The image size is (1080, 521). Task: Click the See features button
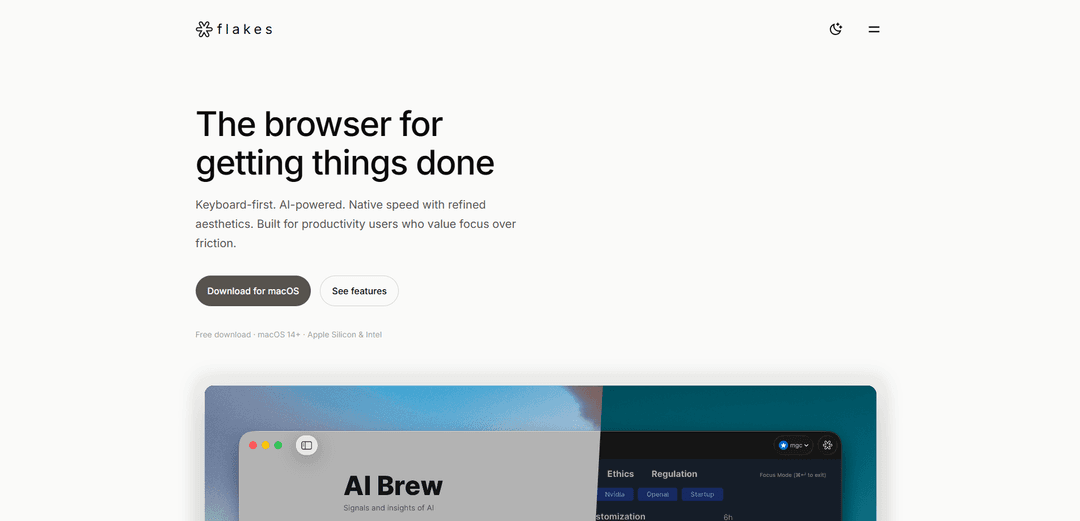click(x=359, y=291)
